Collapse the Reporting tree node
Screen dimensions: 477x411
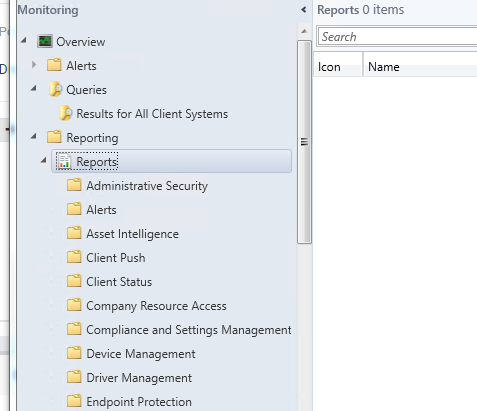[34, 137]
